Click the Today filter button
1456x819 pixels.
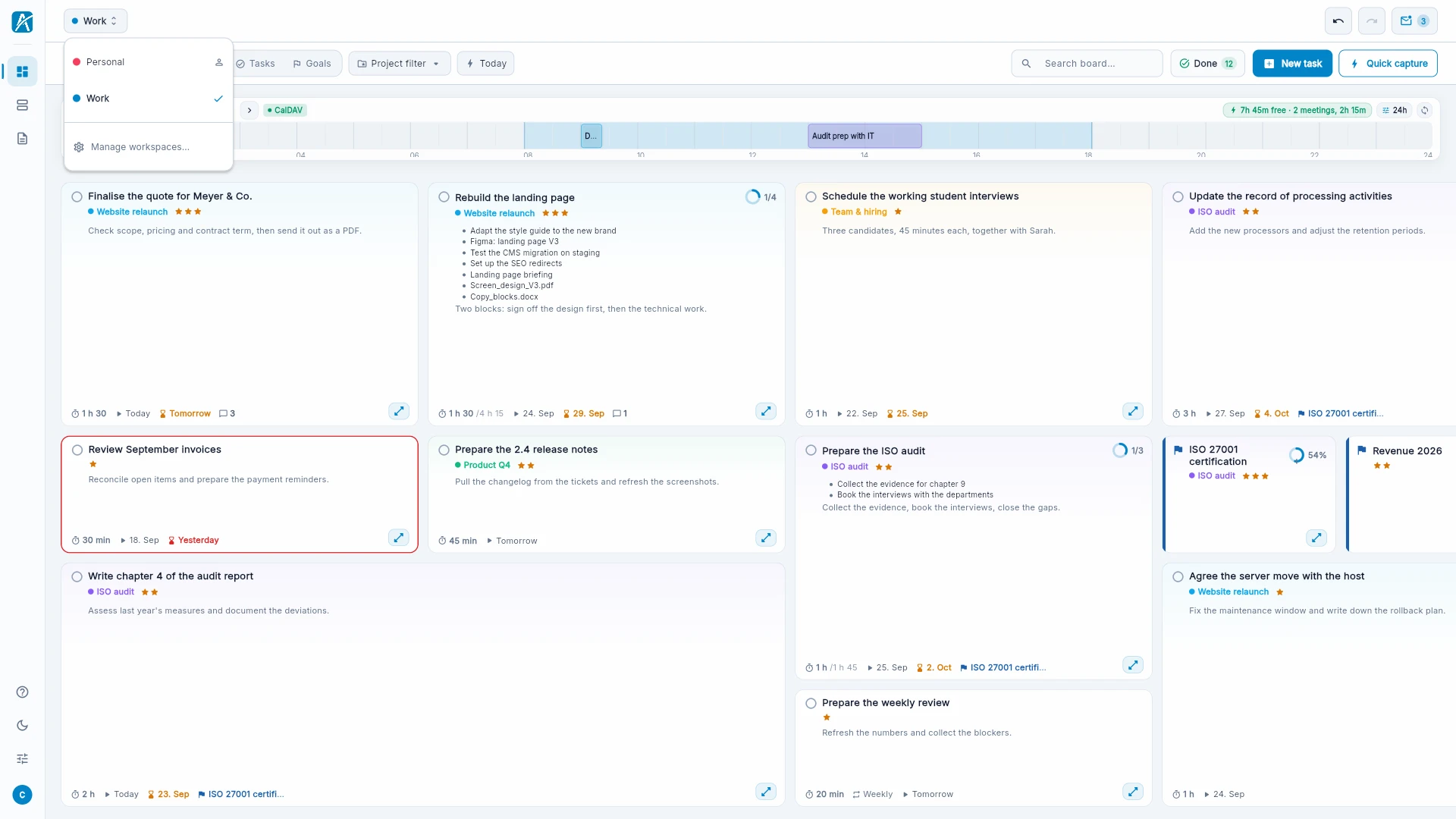[x=485, y=64]
